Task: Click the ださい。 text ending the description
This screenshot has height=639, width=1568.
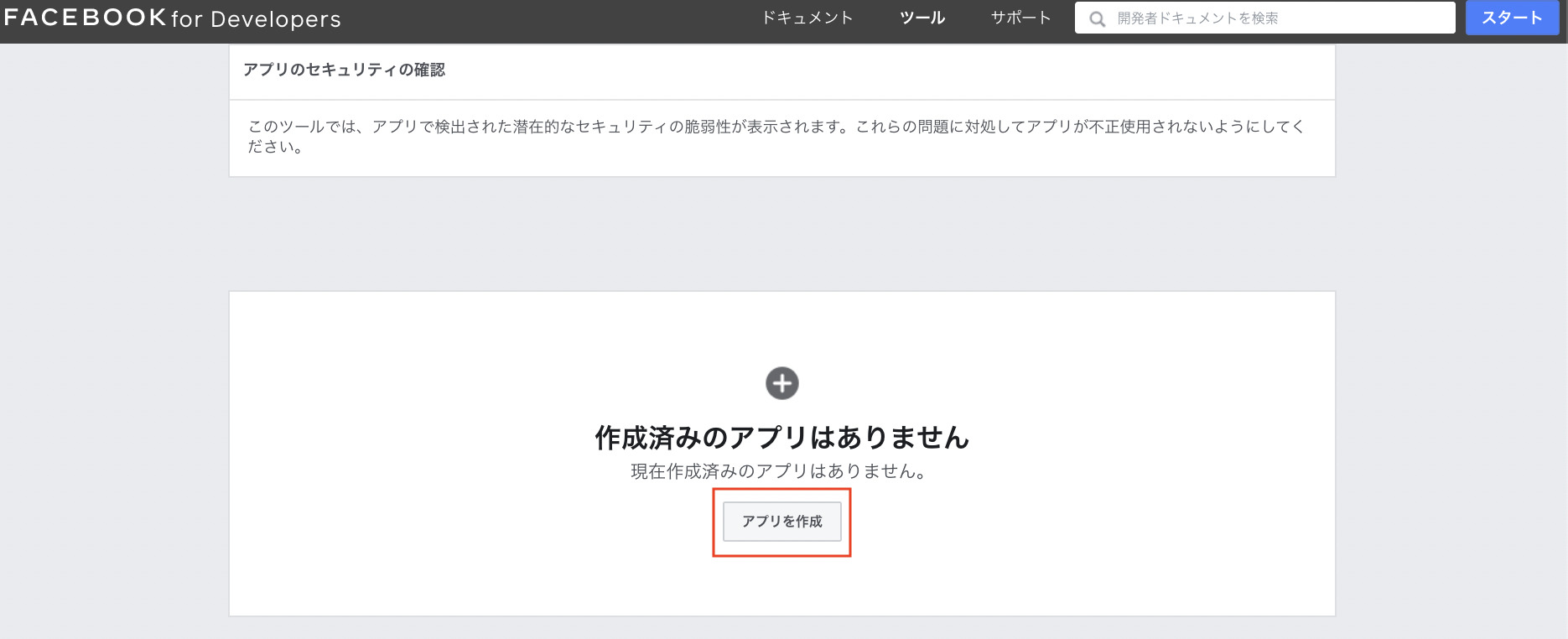Action: coord(275,147)
